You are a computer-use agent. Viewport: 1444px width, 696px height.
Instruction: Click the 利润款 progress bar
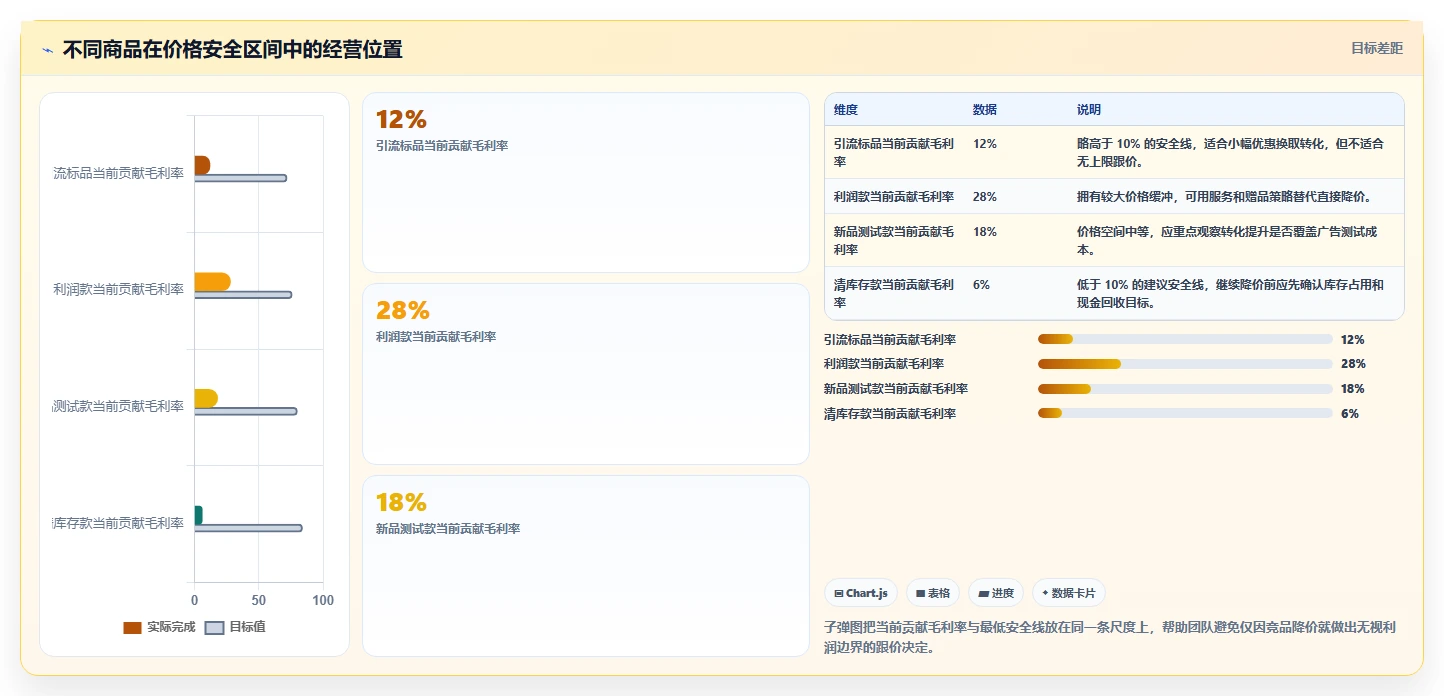1185,364
